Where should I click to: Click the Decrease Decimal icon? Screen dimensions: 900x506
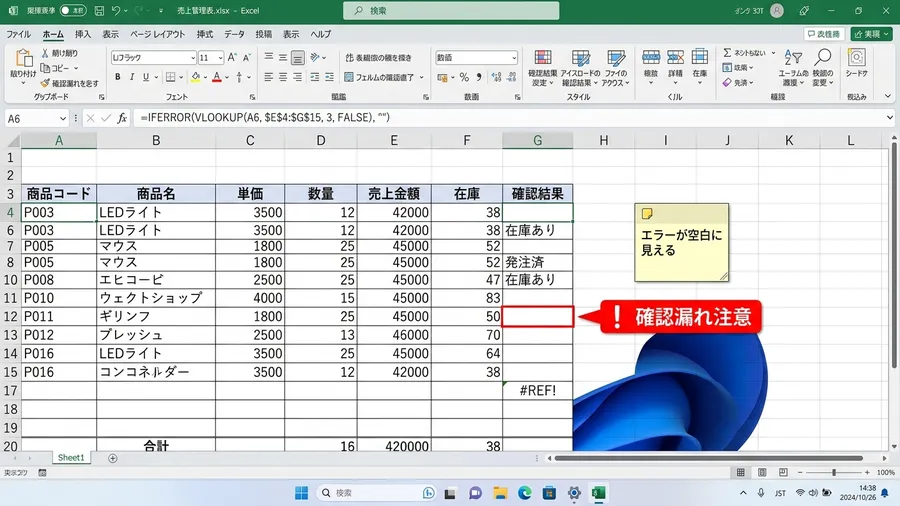(511, 77)
